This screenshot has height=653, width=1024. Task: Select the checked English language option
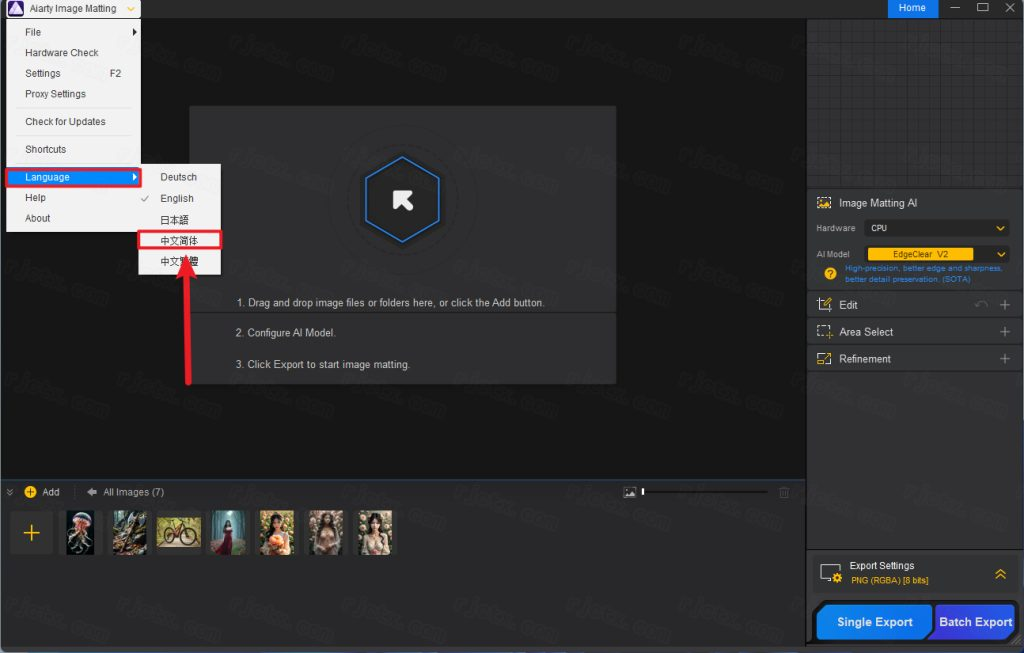[177, 199]
